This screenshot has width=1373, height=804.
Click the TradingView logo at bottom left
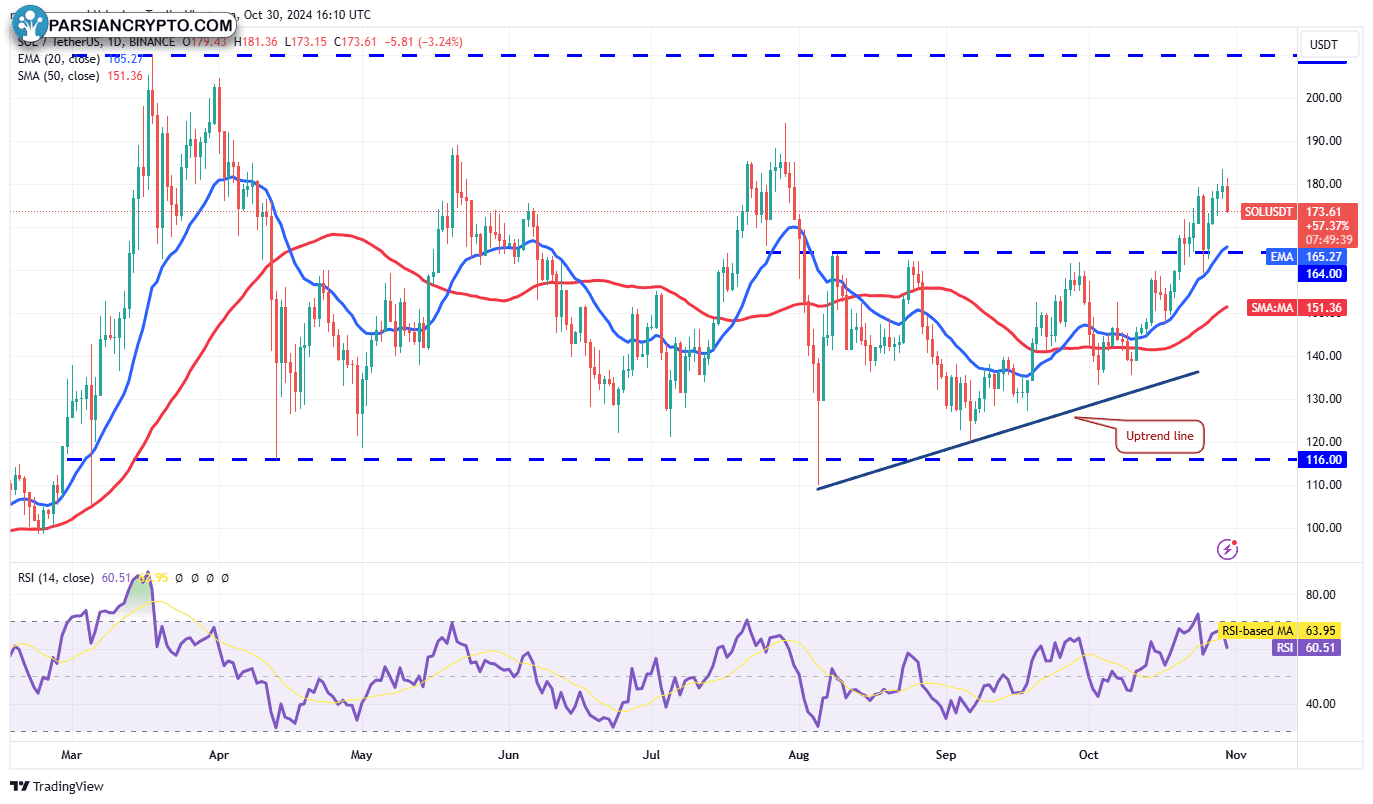(x=57, y=786)
